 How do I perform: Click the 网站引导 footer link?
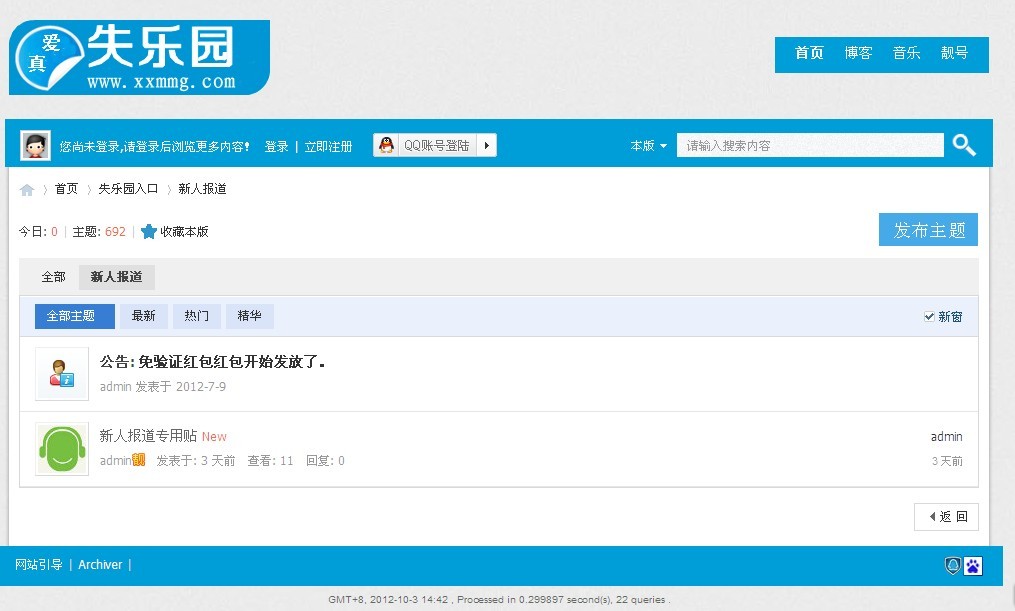[39, 564]
